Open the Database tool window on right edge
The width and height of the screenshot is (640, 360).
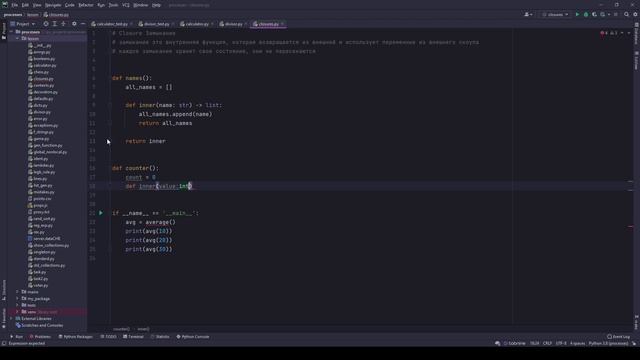pos(636,34)
